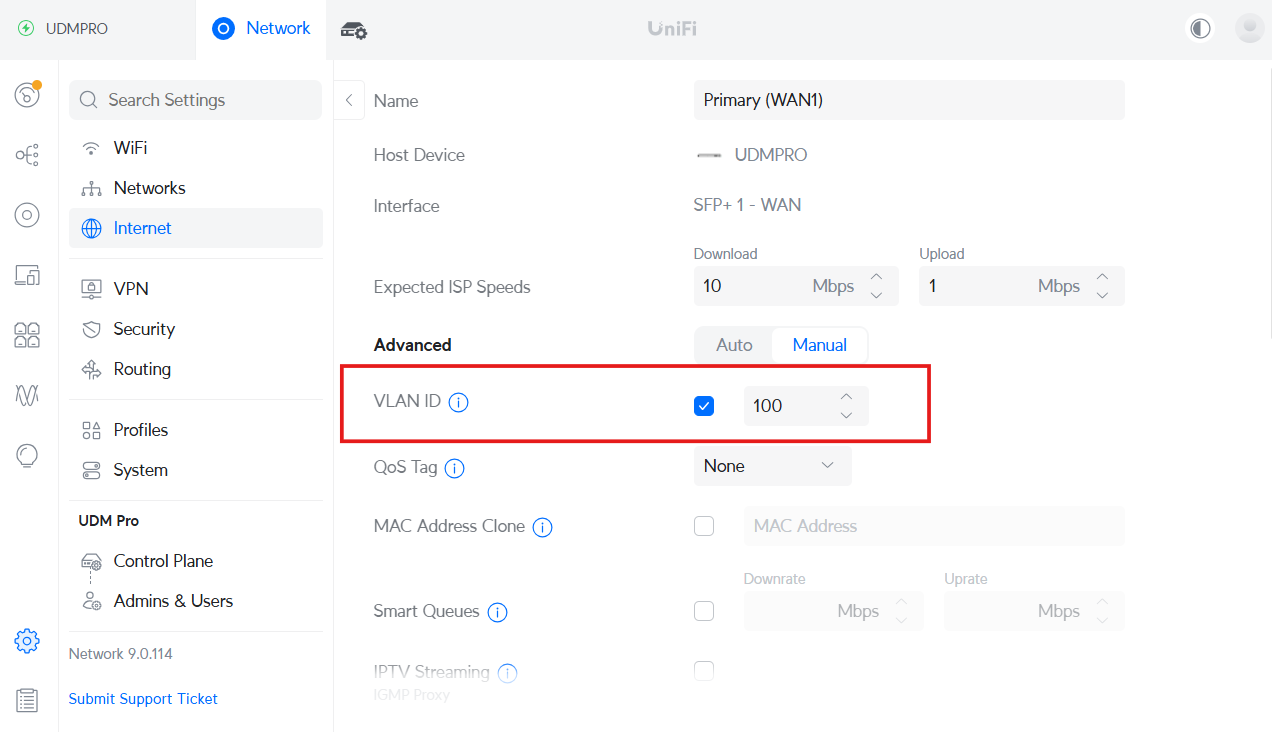Click the settings gear icon in sidebar
This screenshot has height=732, width=1272.
coord(27,641)
